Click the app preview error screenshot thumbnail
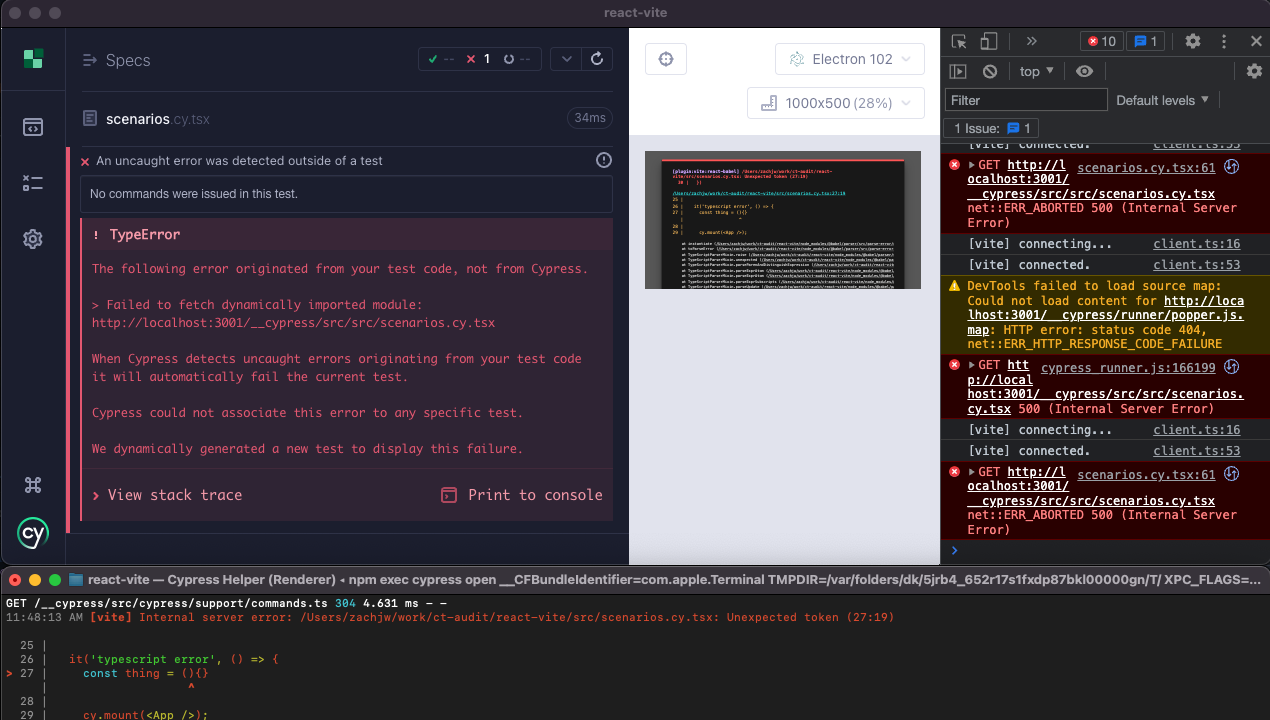 (783, 220)
